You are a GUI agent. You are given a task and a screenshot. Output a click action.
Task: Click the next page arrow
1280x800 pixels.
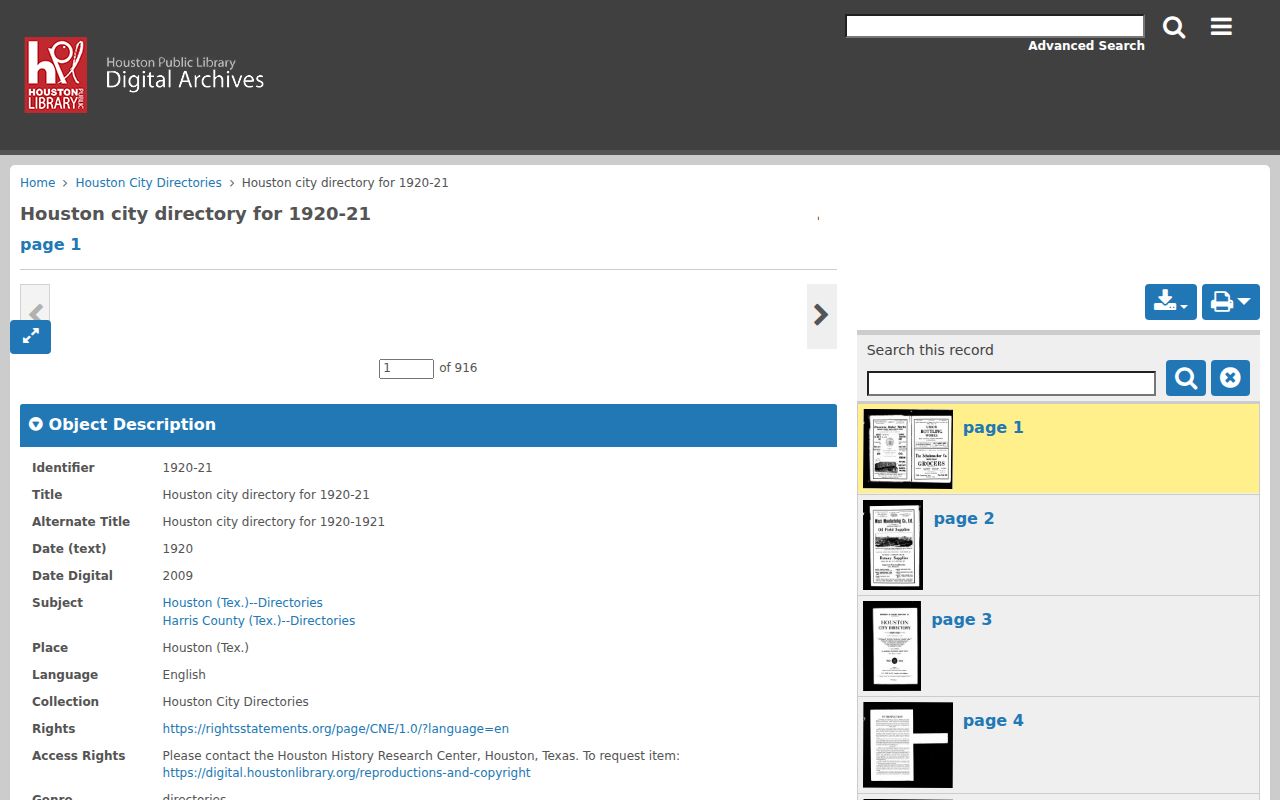822,316
